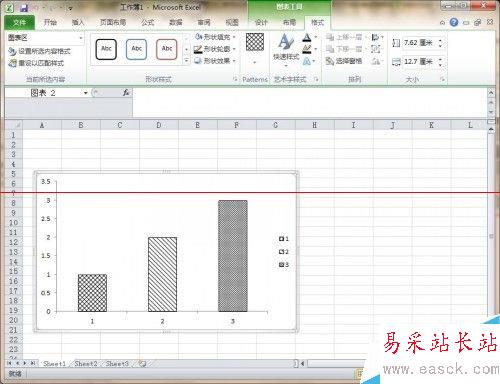Switch to Sheet3 worksheet tab
The image size is (500, 384).
pyautogui.click(x=117, y=363)
